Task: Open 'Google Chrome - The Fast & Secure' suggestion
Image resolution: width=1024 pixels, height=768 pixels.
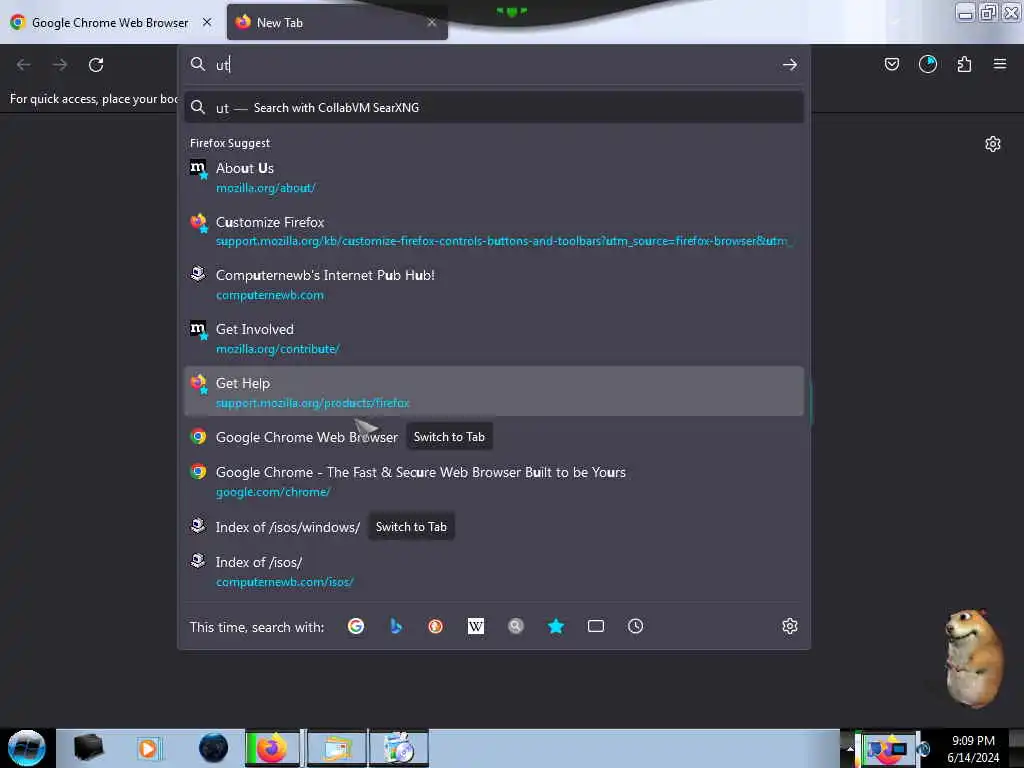Action: [494, 481]
